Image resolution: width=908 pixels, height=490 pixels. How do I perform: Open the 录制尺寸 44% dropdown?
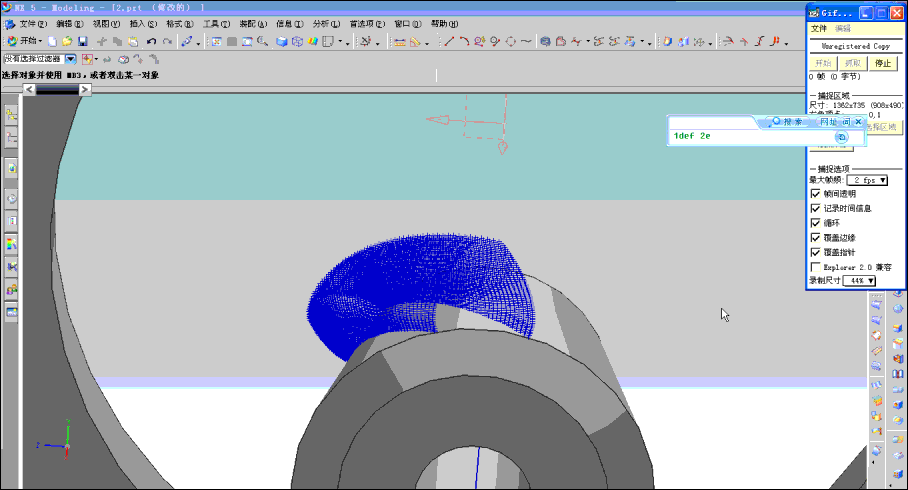click(x=859, y=280)
